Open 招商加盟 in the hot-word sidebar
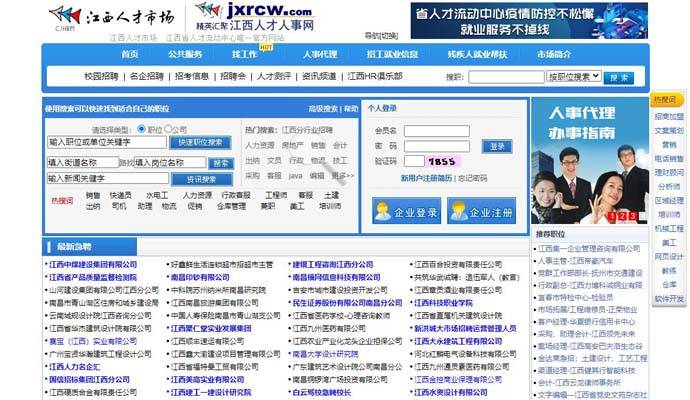Viewport: 690px width, 400px height. tap(669, 117)
